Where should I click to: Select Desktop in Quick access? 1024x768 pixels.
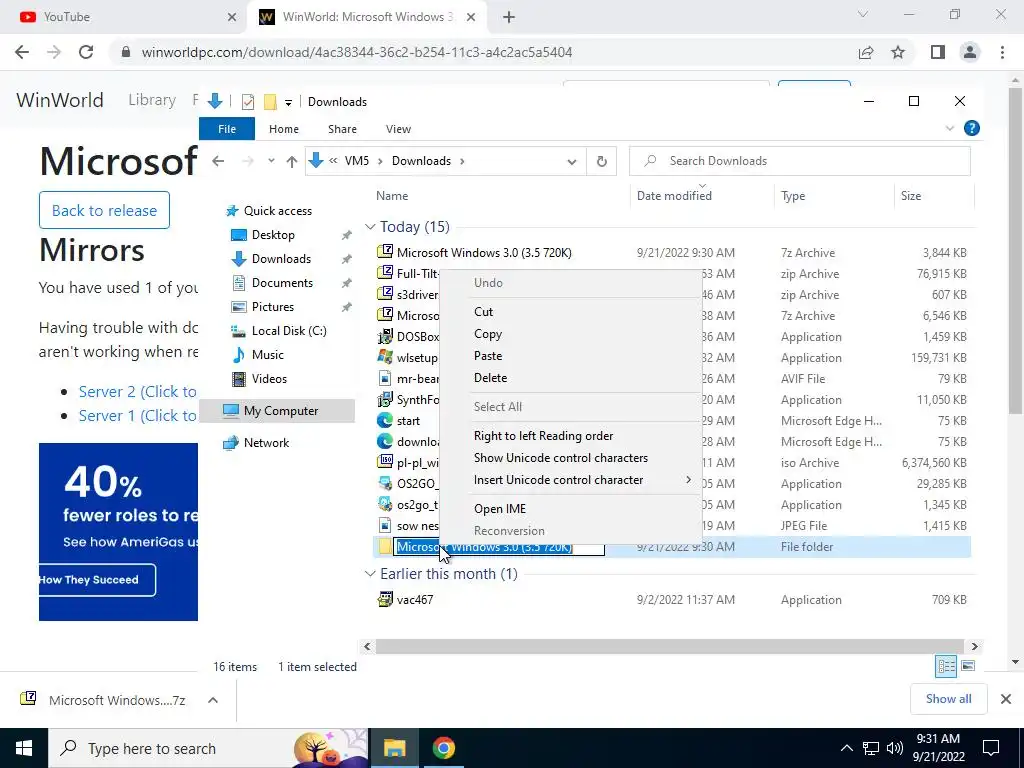[x=273, y=235]
